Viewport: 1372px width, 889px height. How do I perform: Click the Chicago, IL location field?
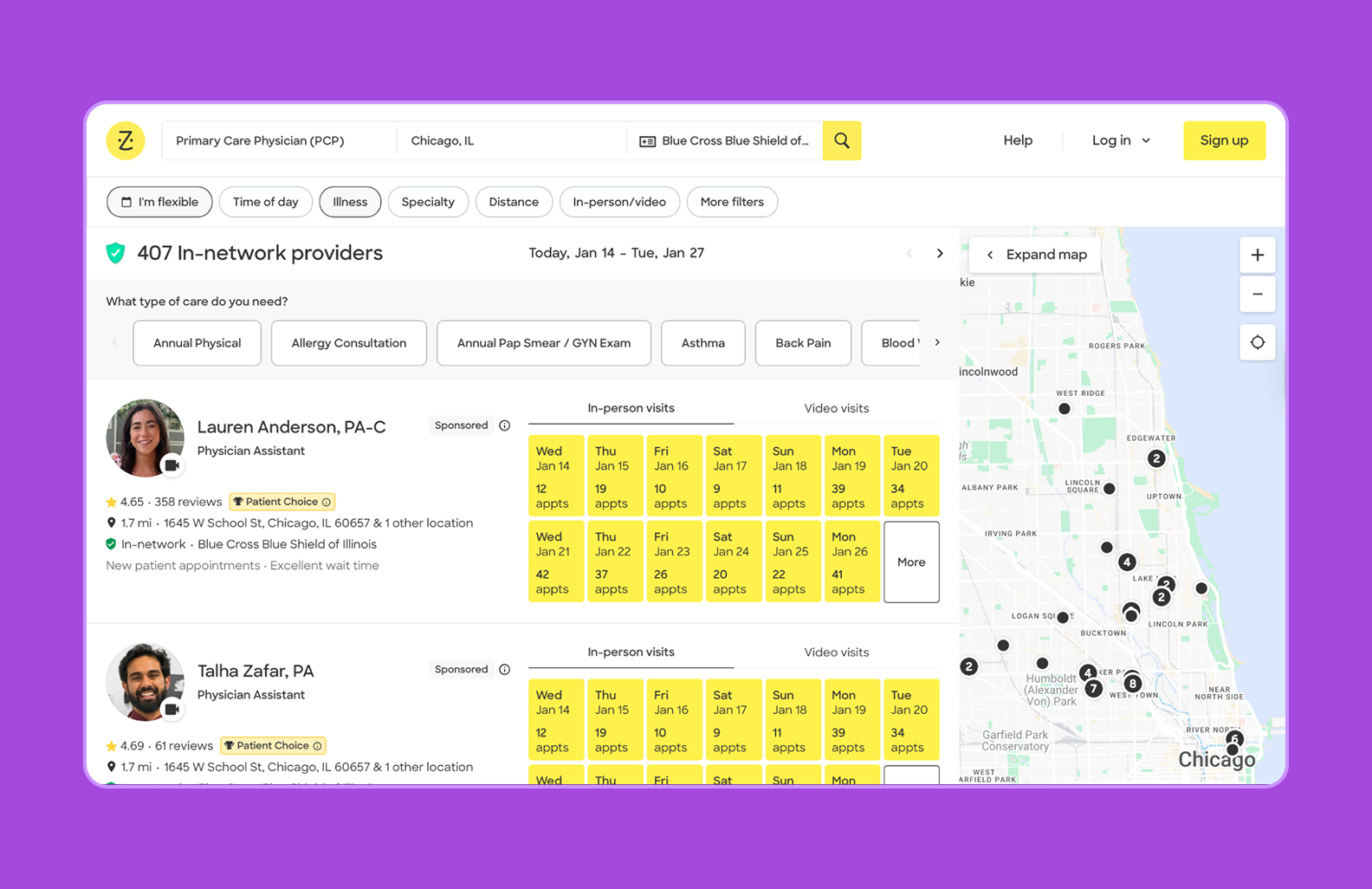[511, 140]
